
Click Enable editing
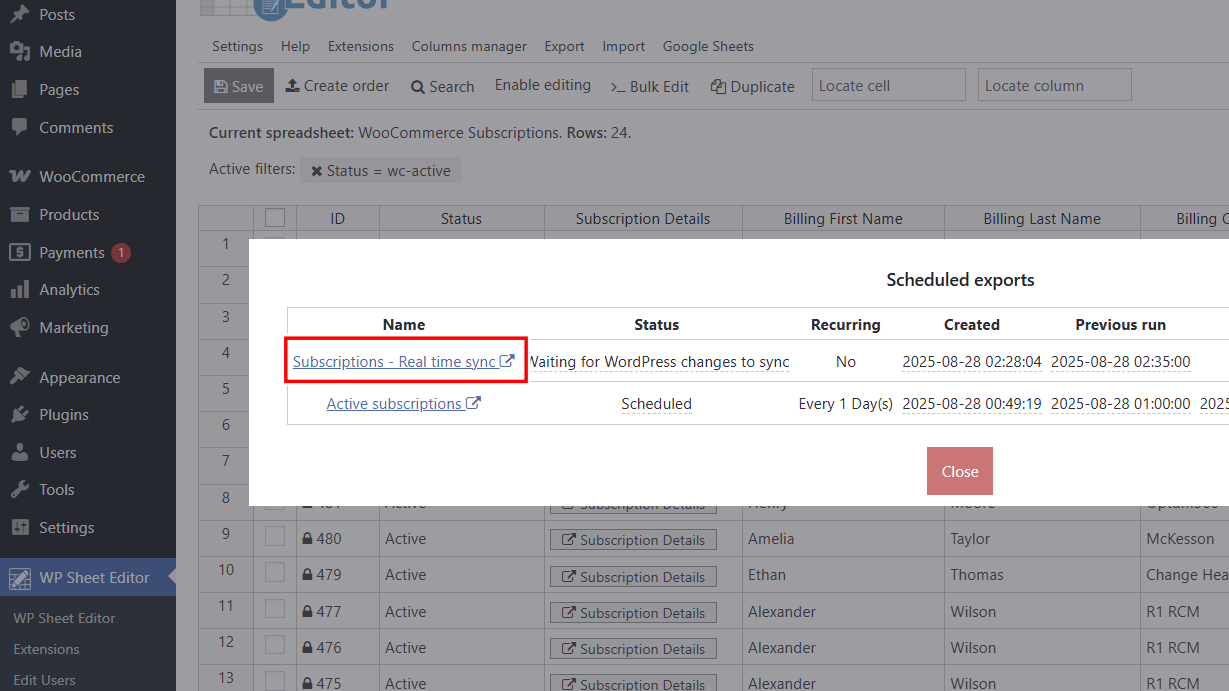pyautogui.click(x=543, y=85)
